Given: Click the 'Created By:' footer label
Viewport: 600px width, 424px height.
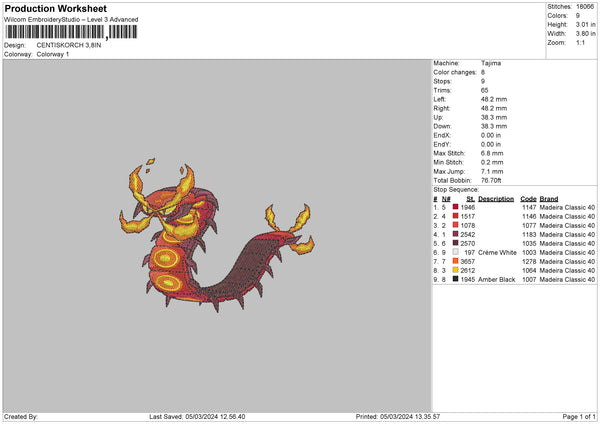Looking at the screenshot, I should [x=21, y=417].
